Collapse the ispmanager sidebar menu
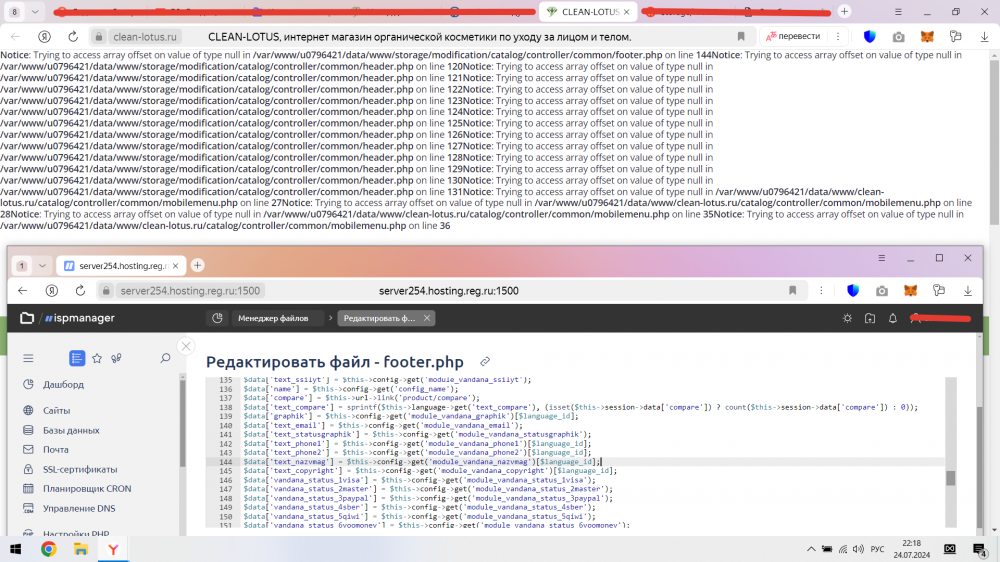 28,359
